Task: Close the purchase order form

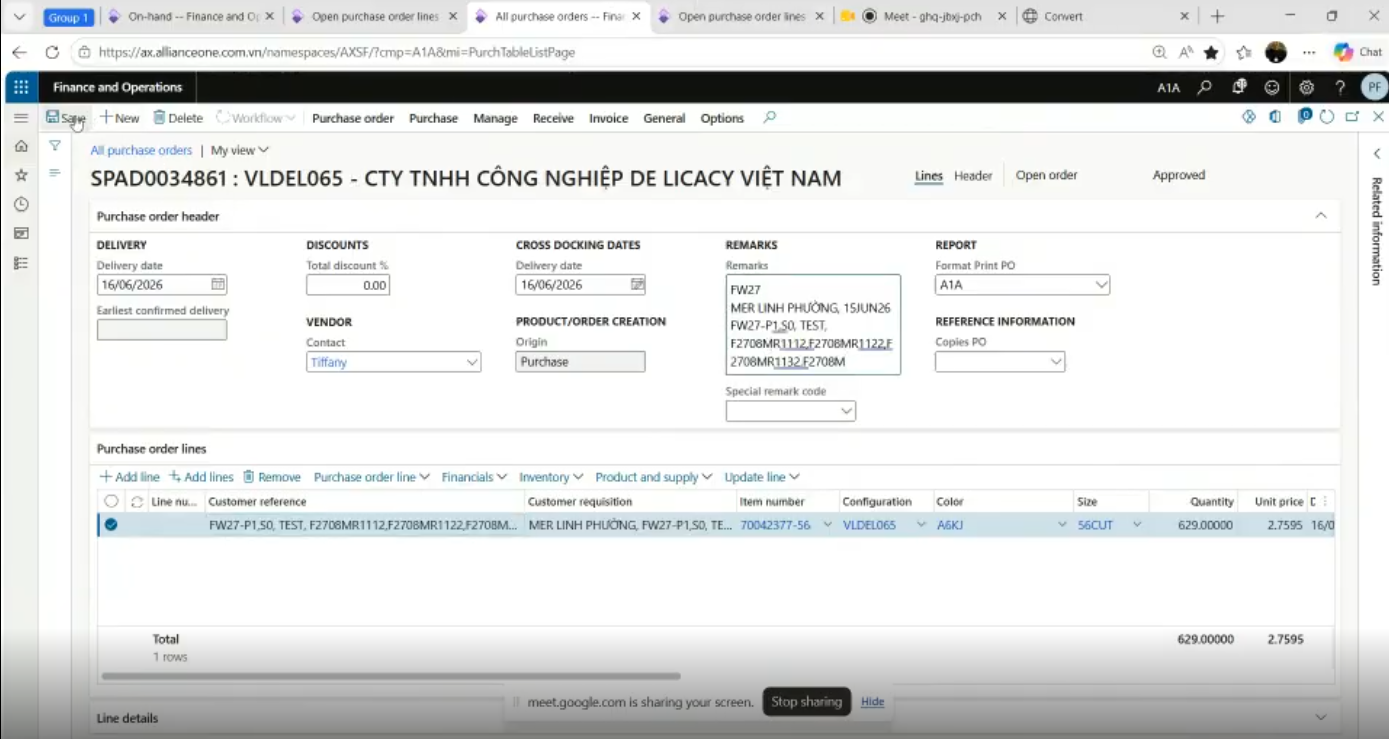Action: pos(1378,117)
